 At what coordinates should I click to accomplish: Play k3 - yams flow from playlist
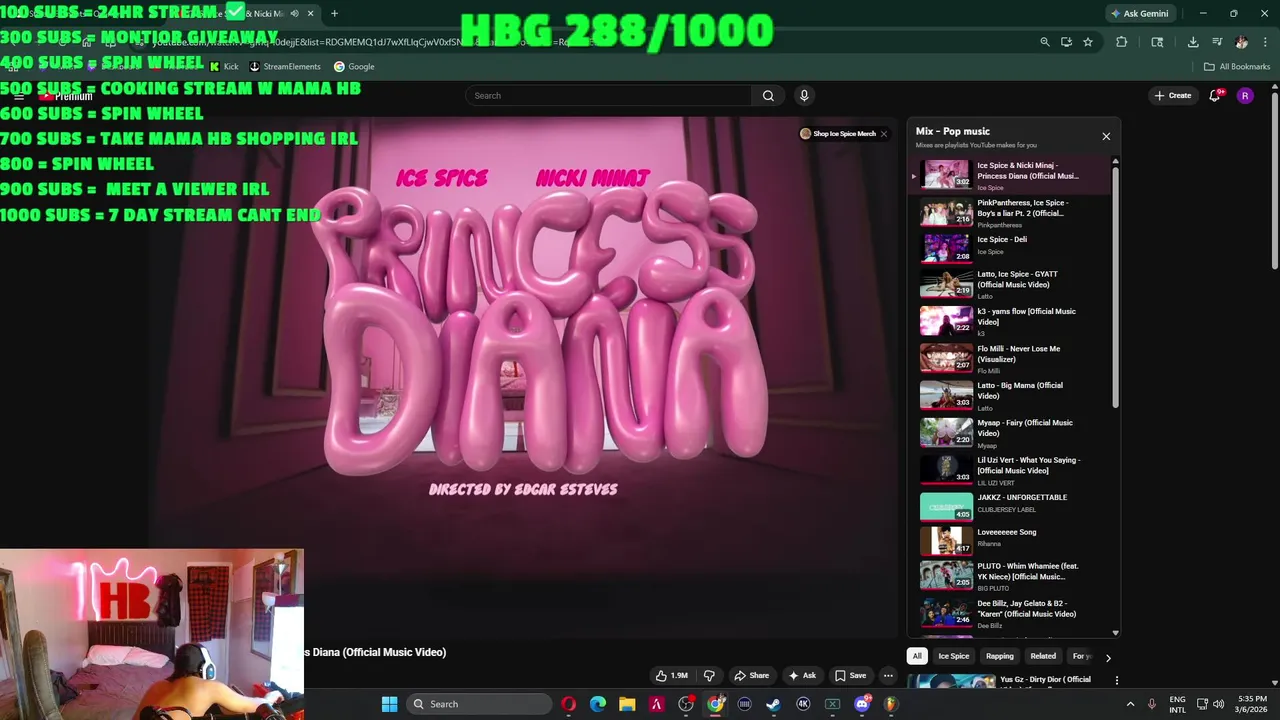click(x=1010, y=321)
